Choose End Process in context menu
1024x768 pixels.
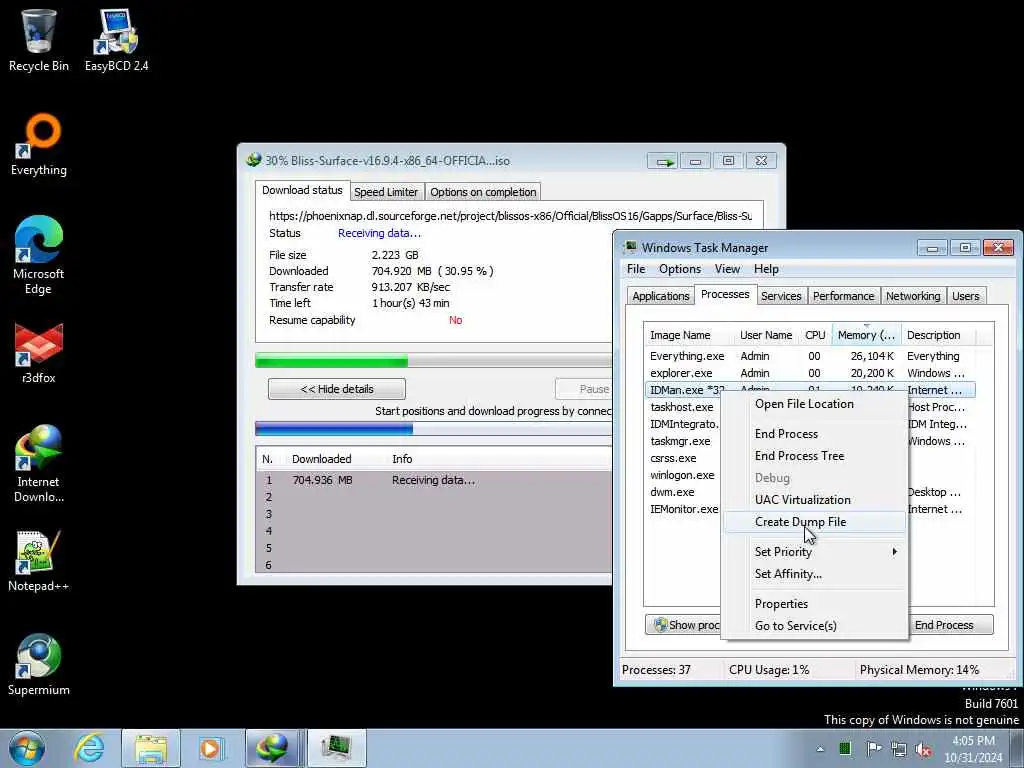coord(814,434)
